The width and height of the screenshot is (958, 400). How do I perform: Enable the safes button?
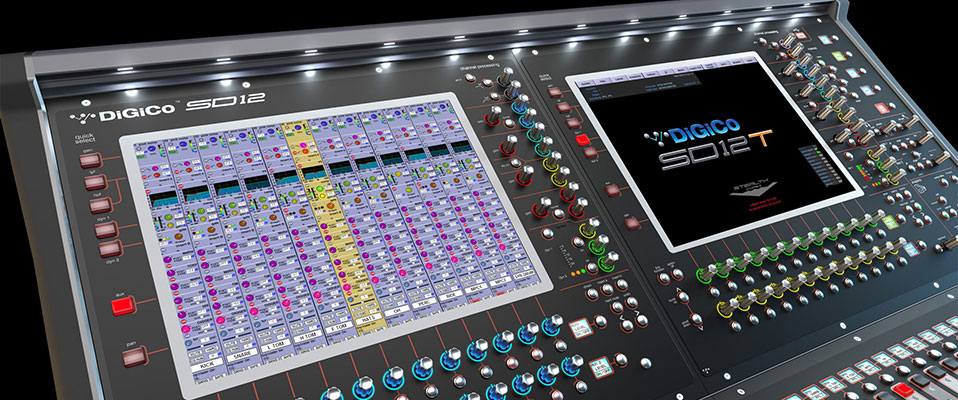pos(632,302)
